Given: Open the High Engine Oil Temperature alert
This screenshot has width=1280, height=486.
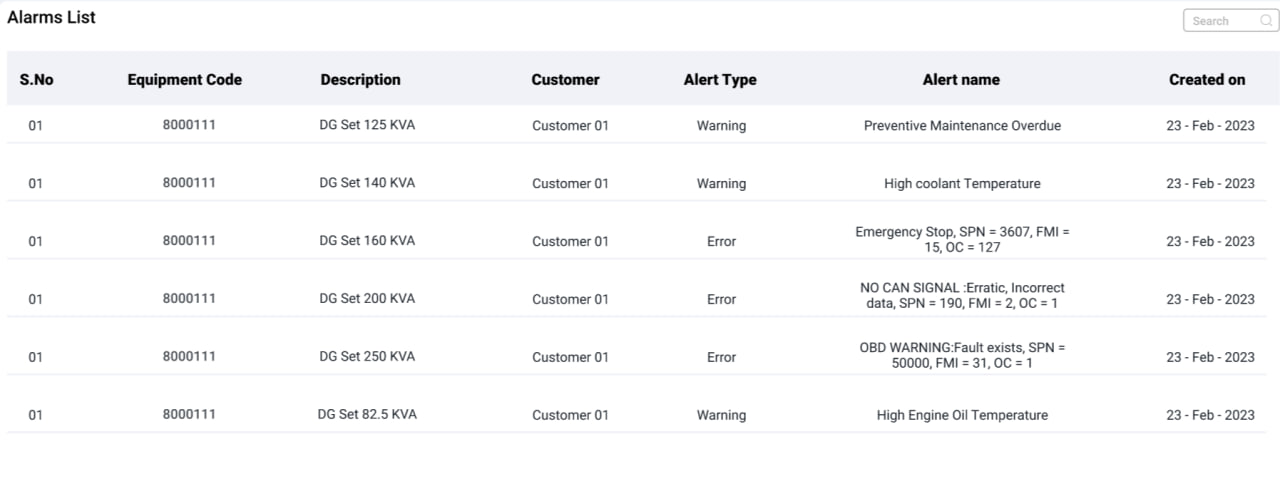Looking at the screenshot, I should click(962, 415).
